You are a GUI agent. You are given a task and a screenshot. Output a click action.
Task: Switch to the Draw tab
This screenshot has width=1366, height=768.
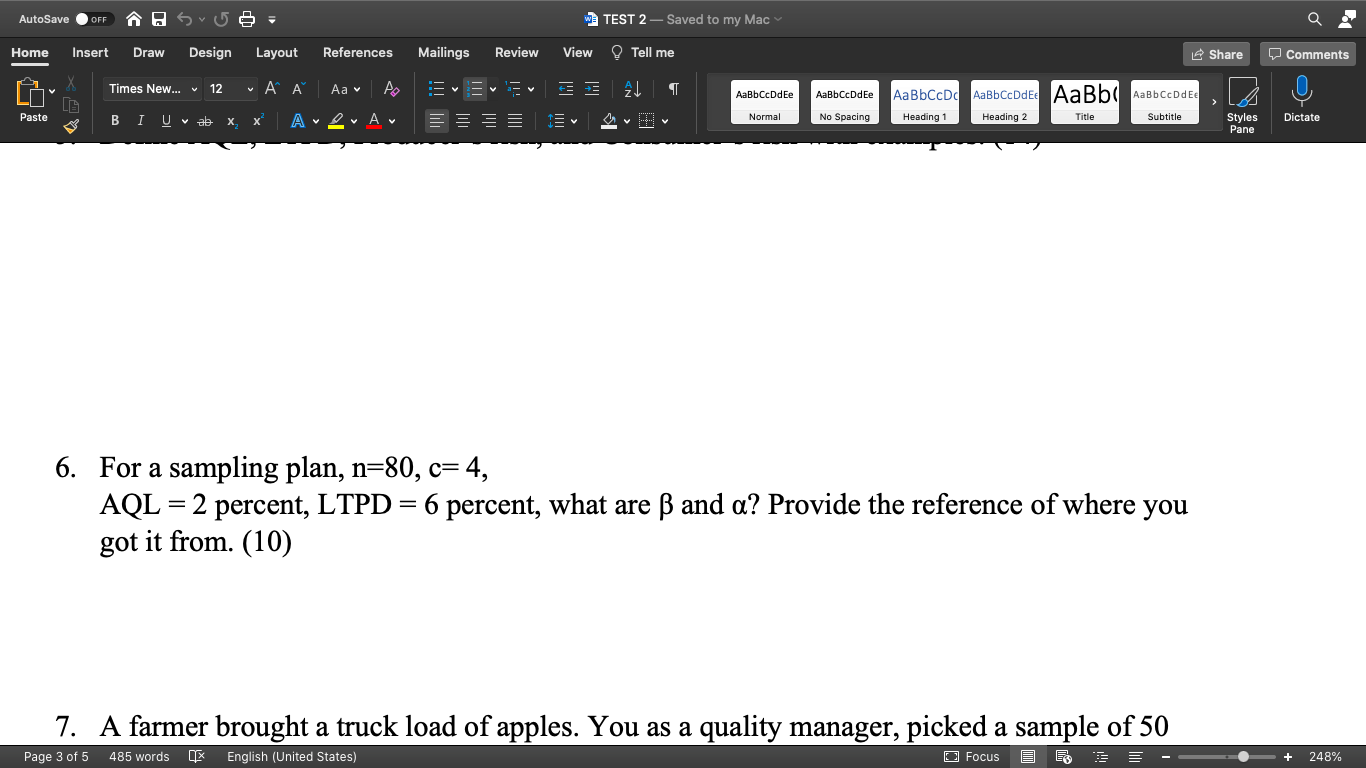tap(148, 52)
